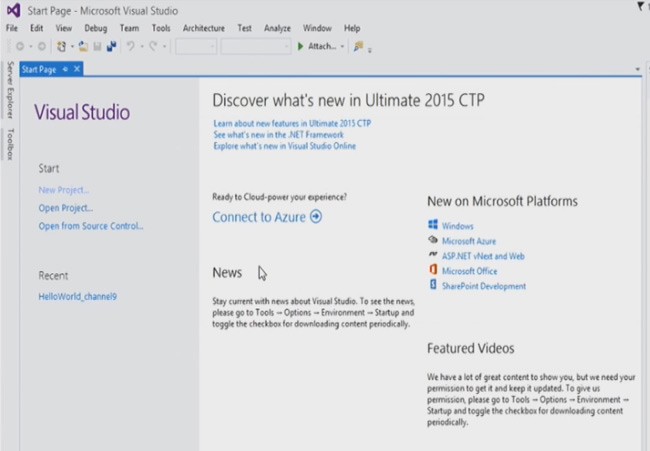The width and height of the screenshot is (650, 451).
Task: Click the Save All toolbar icon
Action: point(112,46)
